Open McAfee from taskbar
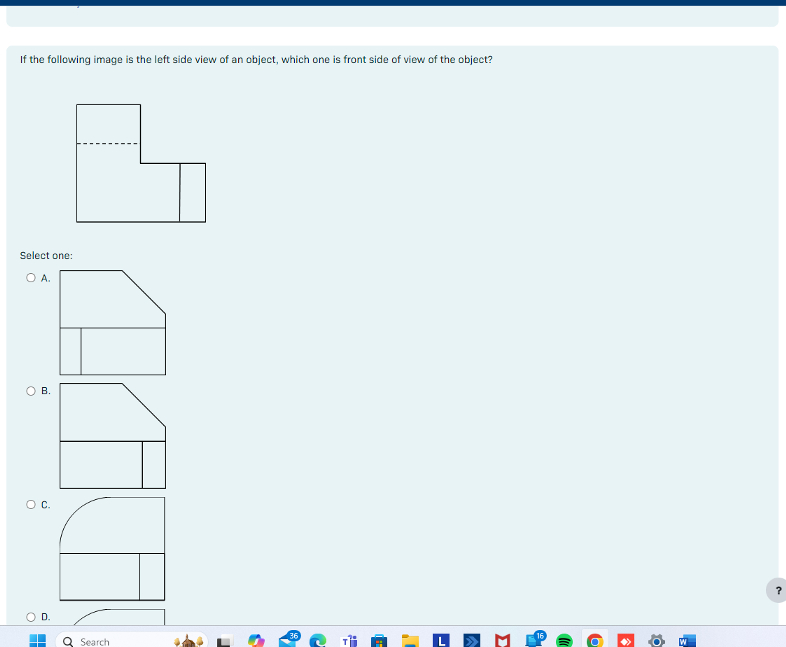This screenshot has width=786, height=647. [502, 641]
